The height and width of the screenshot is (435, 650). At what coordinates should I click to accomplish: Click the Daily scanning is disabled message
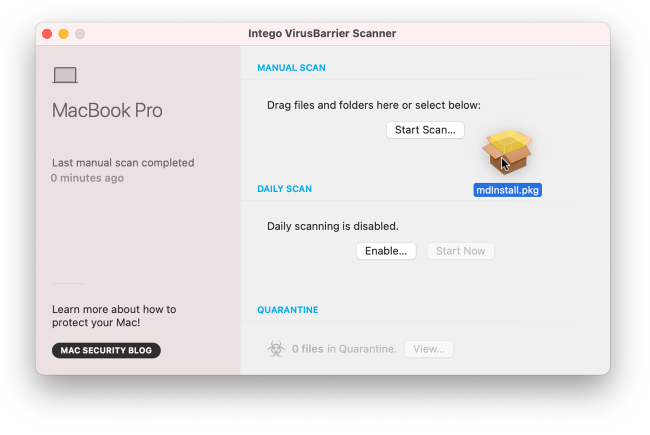pyautogui.click(x=332, y=226)
